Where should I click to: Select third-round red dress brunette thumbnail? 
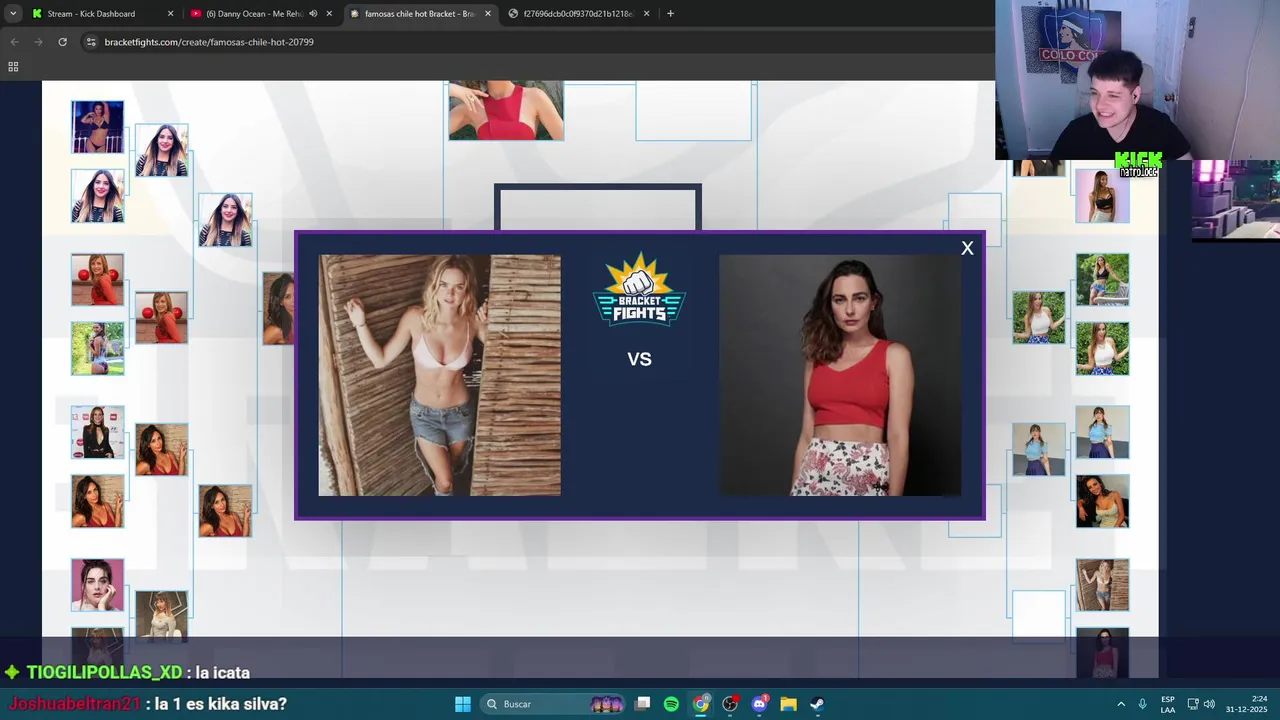click(x=225, y=511)
